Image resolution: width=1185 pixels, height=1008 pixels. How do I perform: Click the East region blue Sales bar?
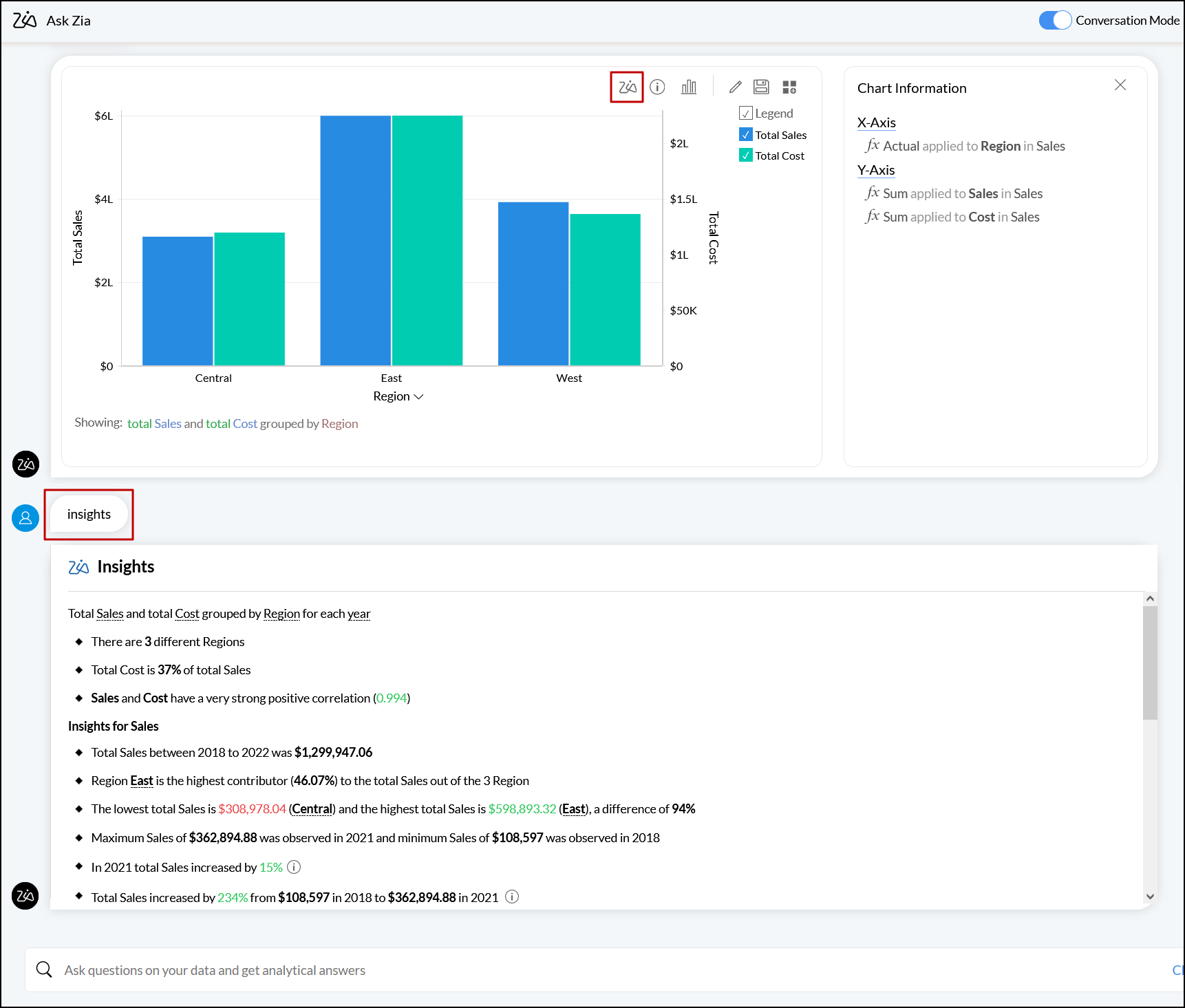coord(355,241)
